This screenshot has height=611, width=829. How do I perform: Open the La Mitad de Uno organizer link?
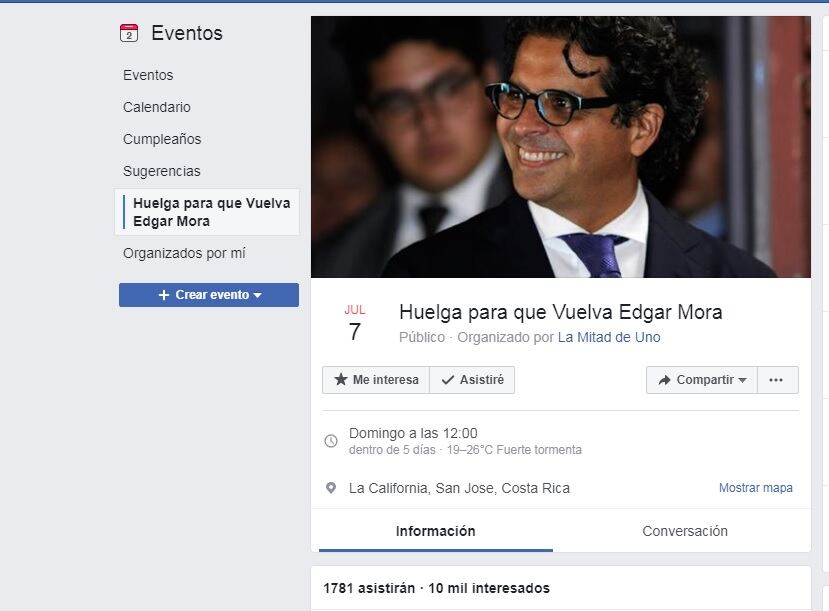pos(609,337)
